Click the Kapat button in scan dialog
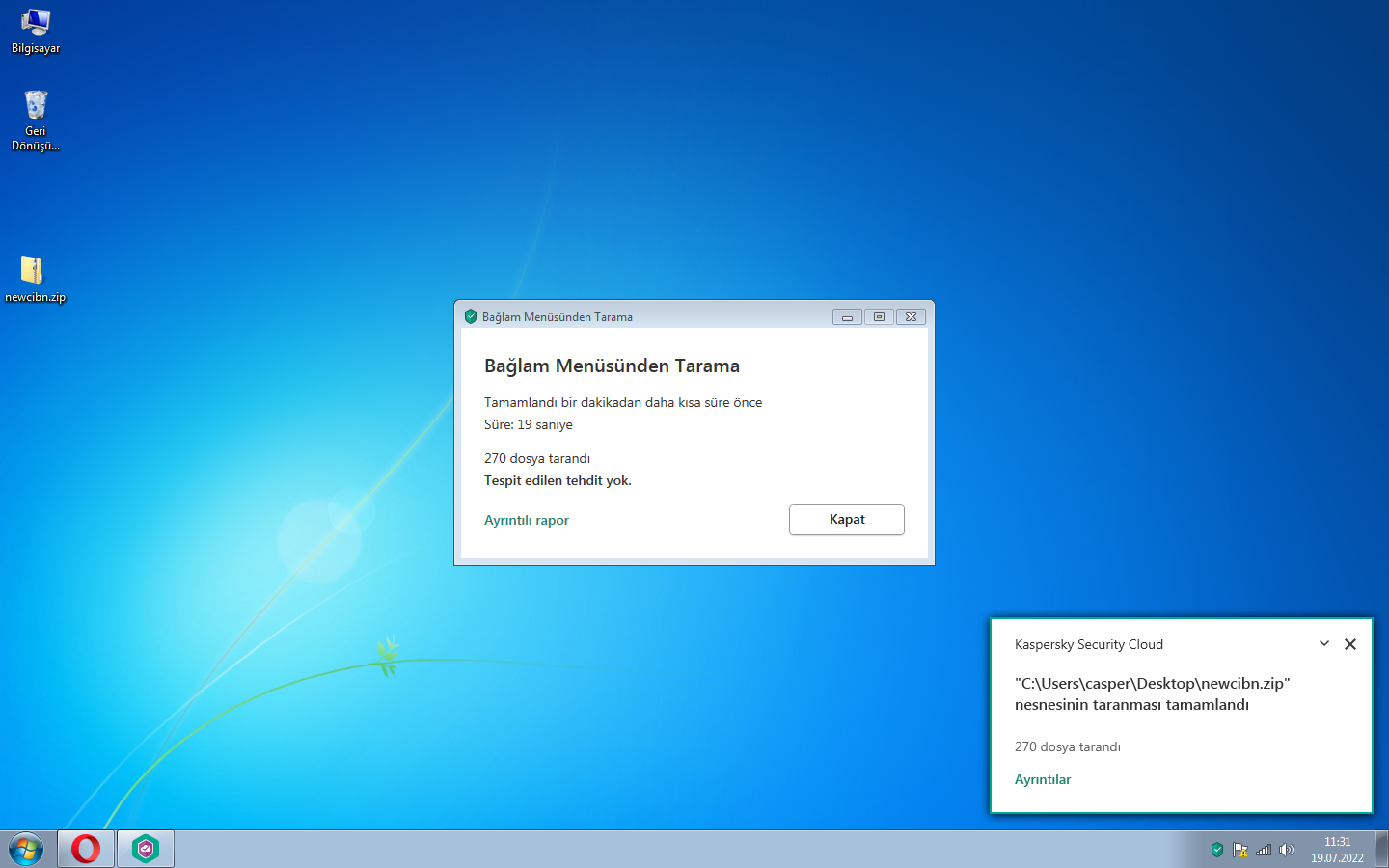Screen dimensions: 1389x868 (847, 520)
